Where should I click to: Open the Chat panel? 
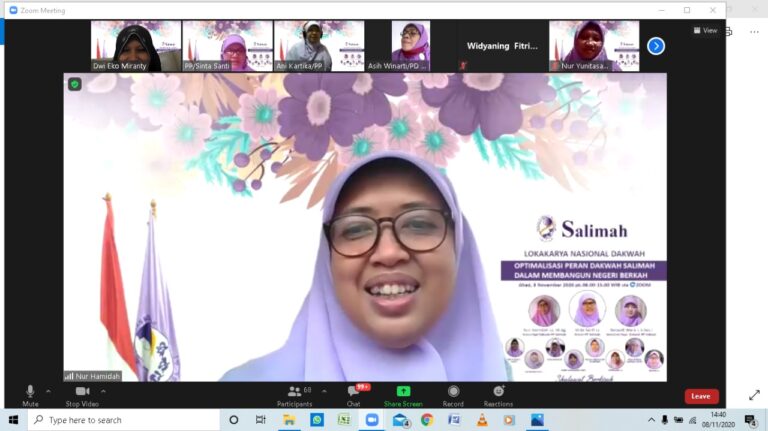click(354, 396)
